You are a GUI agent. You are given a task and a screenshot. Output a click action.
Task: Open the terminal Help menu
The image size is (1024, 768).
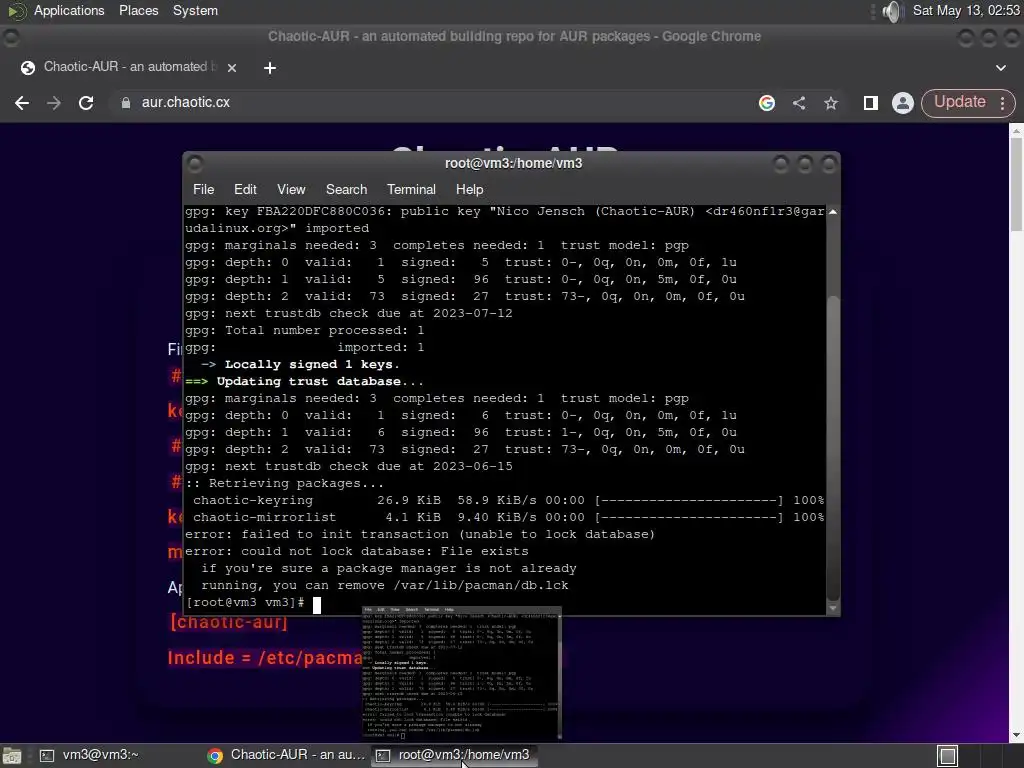(x=469, y=189)
